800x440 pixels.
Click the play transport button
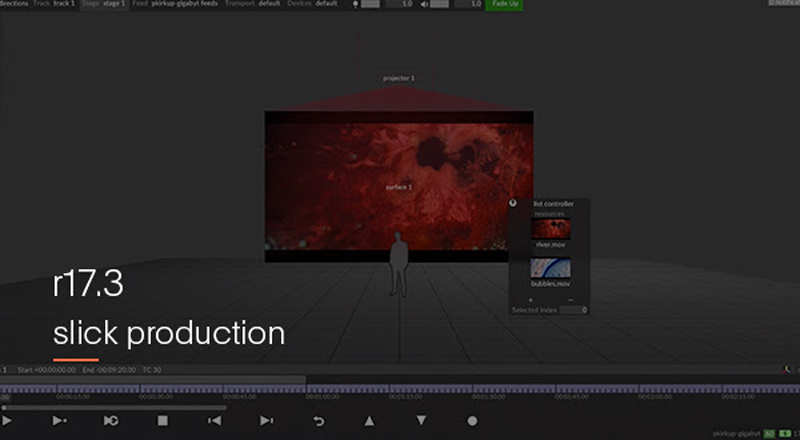59,421
